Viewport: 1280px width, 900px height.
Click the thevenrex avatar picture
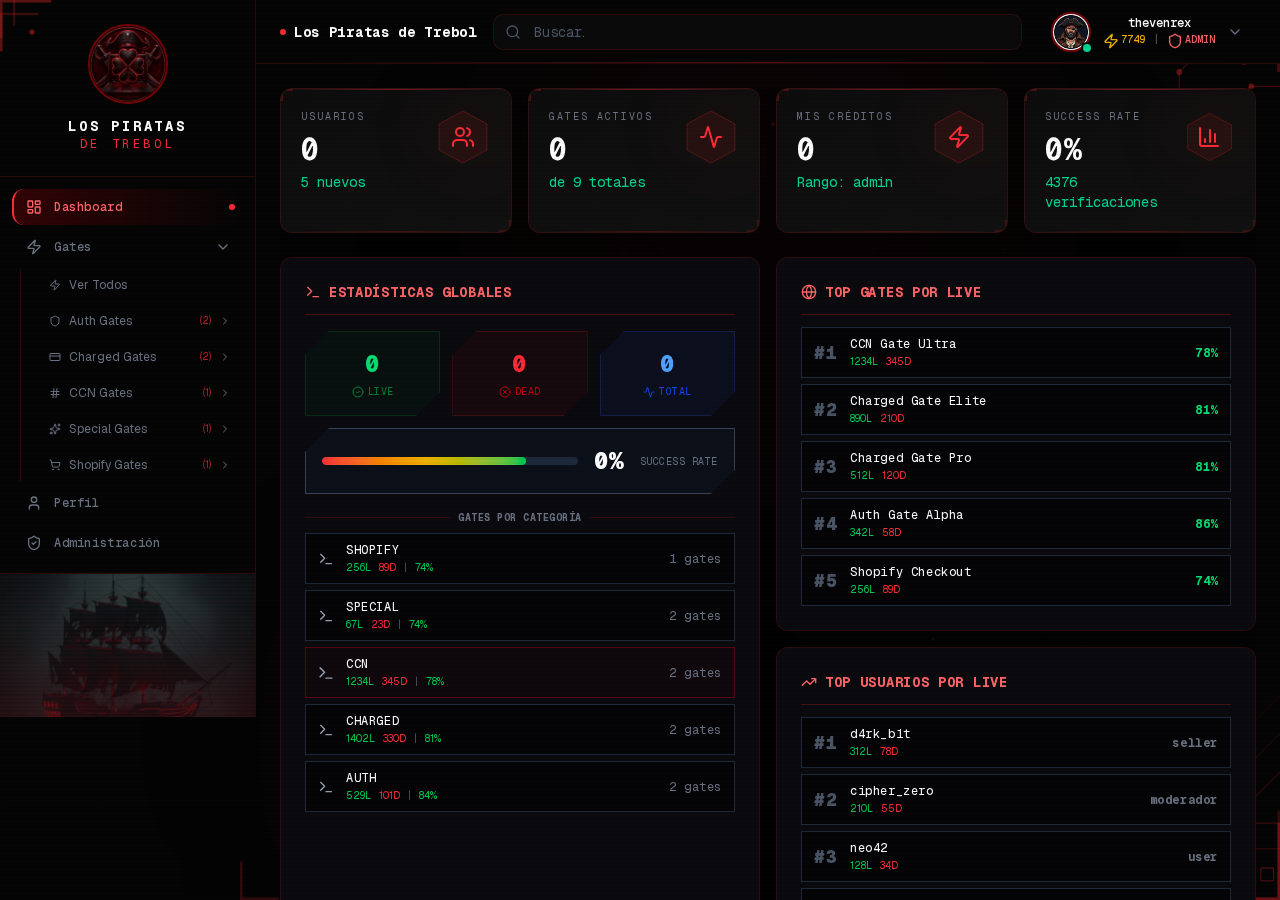[x=1071, y=32]
